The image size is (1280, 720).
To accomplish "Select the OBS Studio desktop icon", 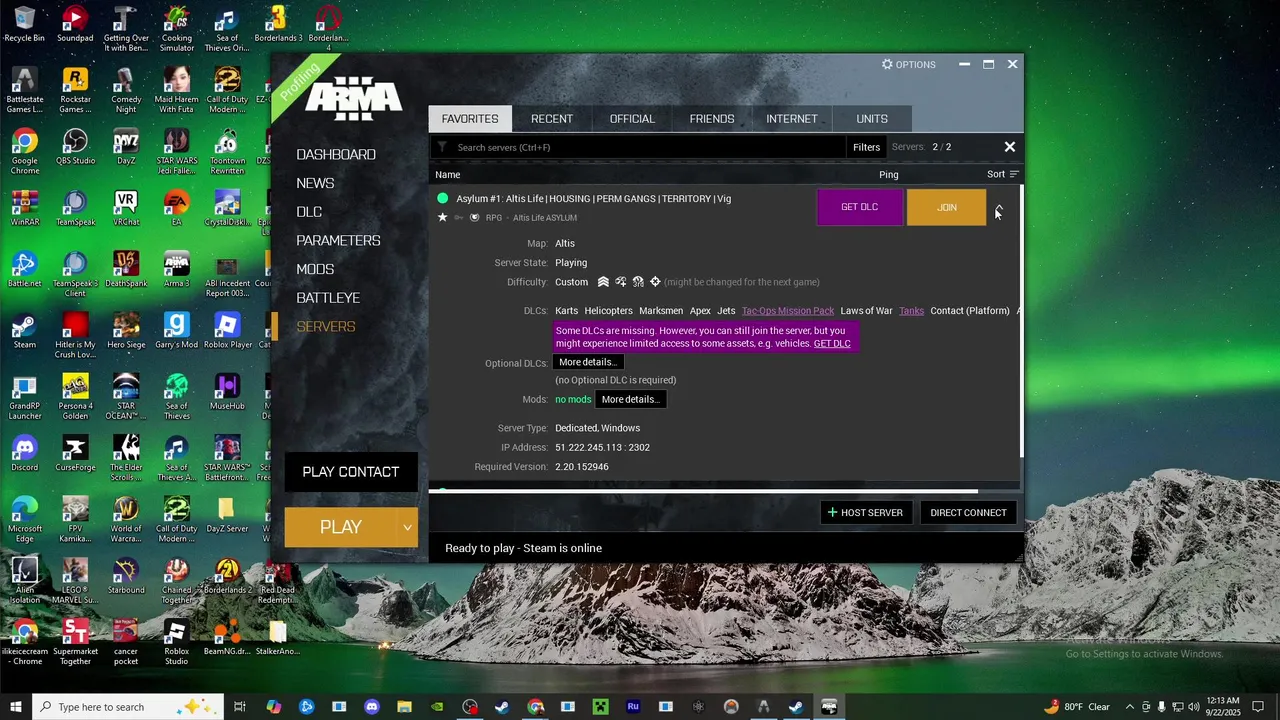I will tap(75, 147).
